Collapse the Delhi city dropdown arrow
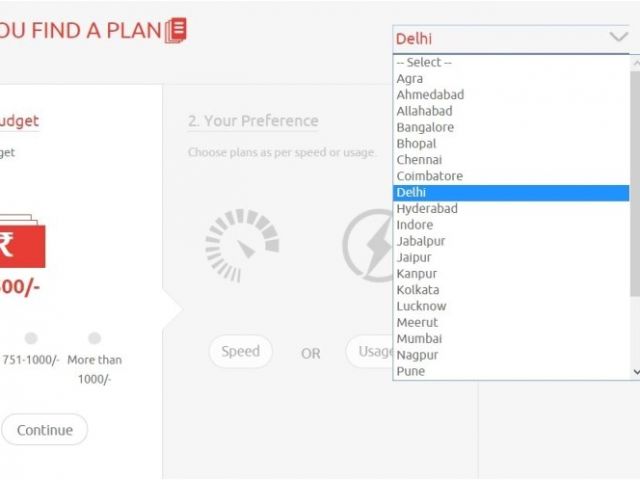Viewport: 640px width, 480px height. (x=617, y=38)
